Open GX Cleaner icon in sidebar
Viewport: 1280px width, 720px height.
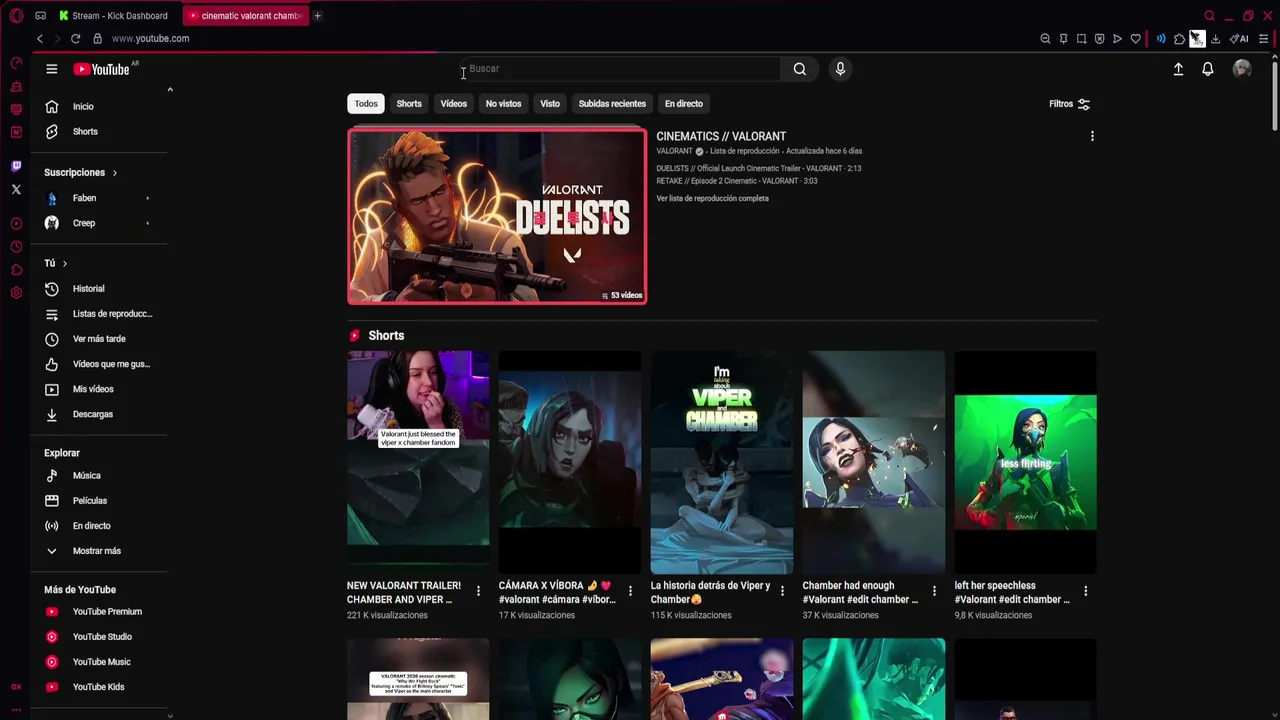click(16, 87)
